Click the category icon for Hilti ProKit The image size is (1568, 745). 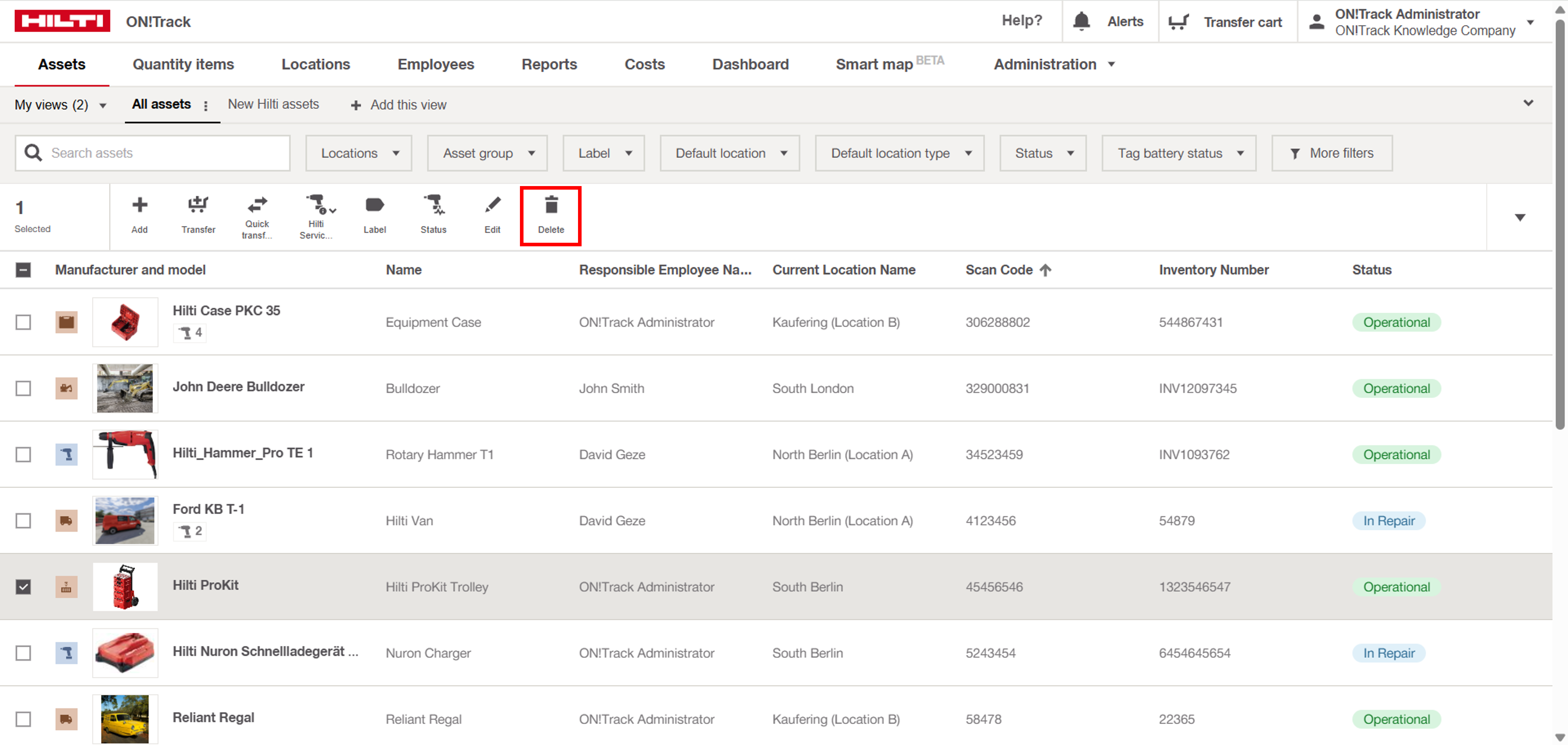pyautogui.click(x=66, y=587)
